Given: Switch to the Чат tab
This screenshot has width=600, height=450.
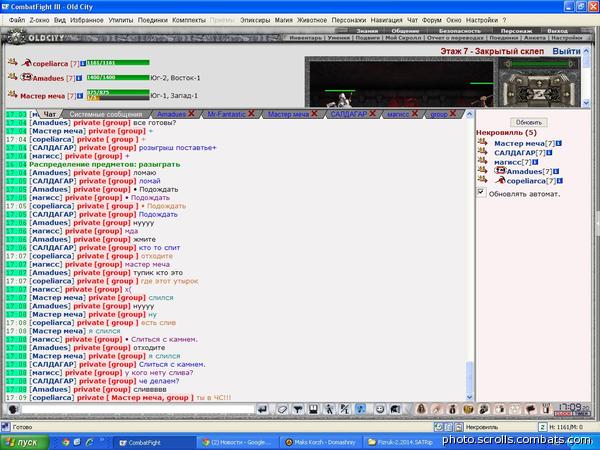Looking at the screenshot, I should pyautogui.click(x=50, y=114).
